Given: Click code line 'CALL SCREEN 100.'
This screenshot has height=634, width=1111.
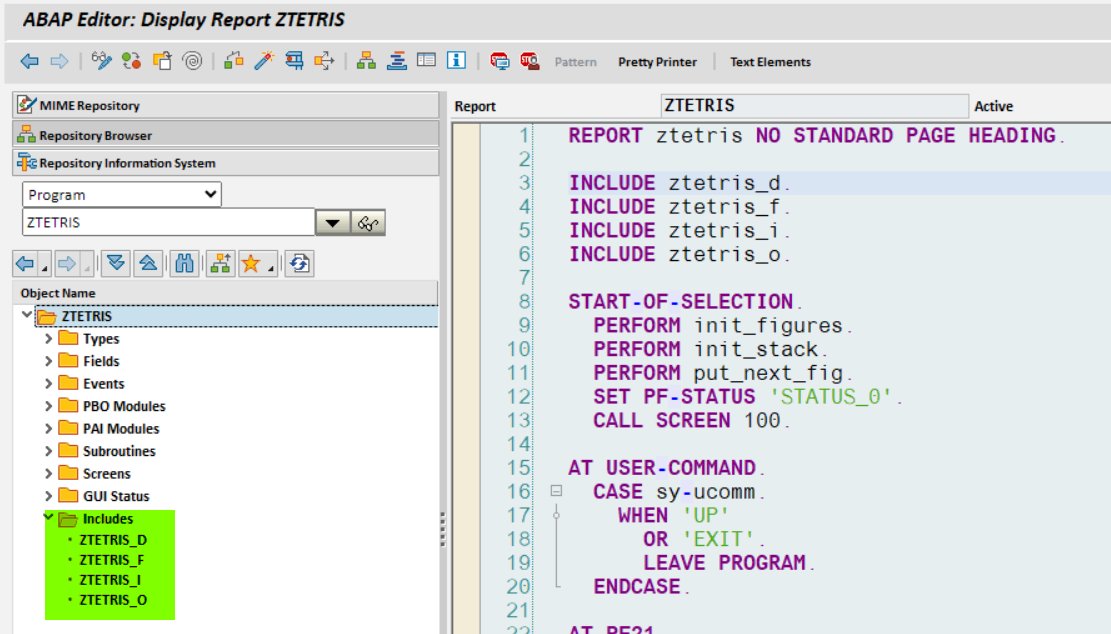Looking at the screenshot, I should pos(692,420).
